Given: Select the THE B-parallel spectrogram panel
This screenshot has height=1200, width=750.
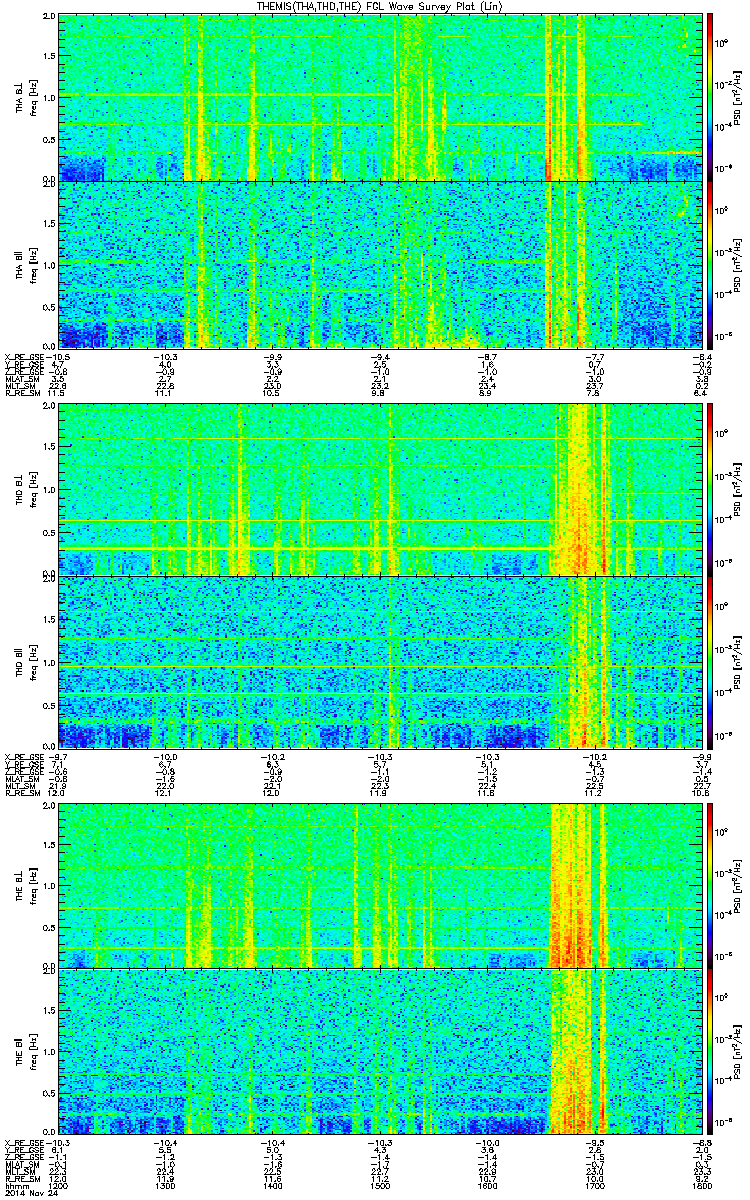Looking at the screenshot, I should [380, 1051].
